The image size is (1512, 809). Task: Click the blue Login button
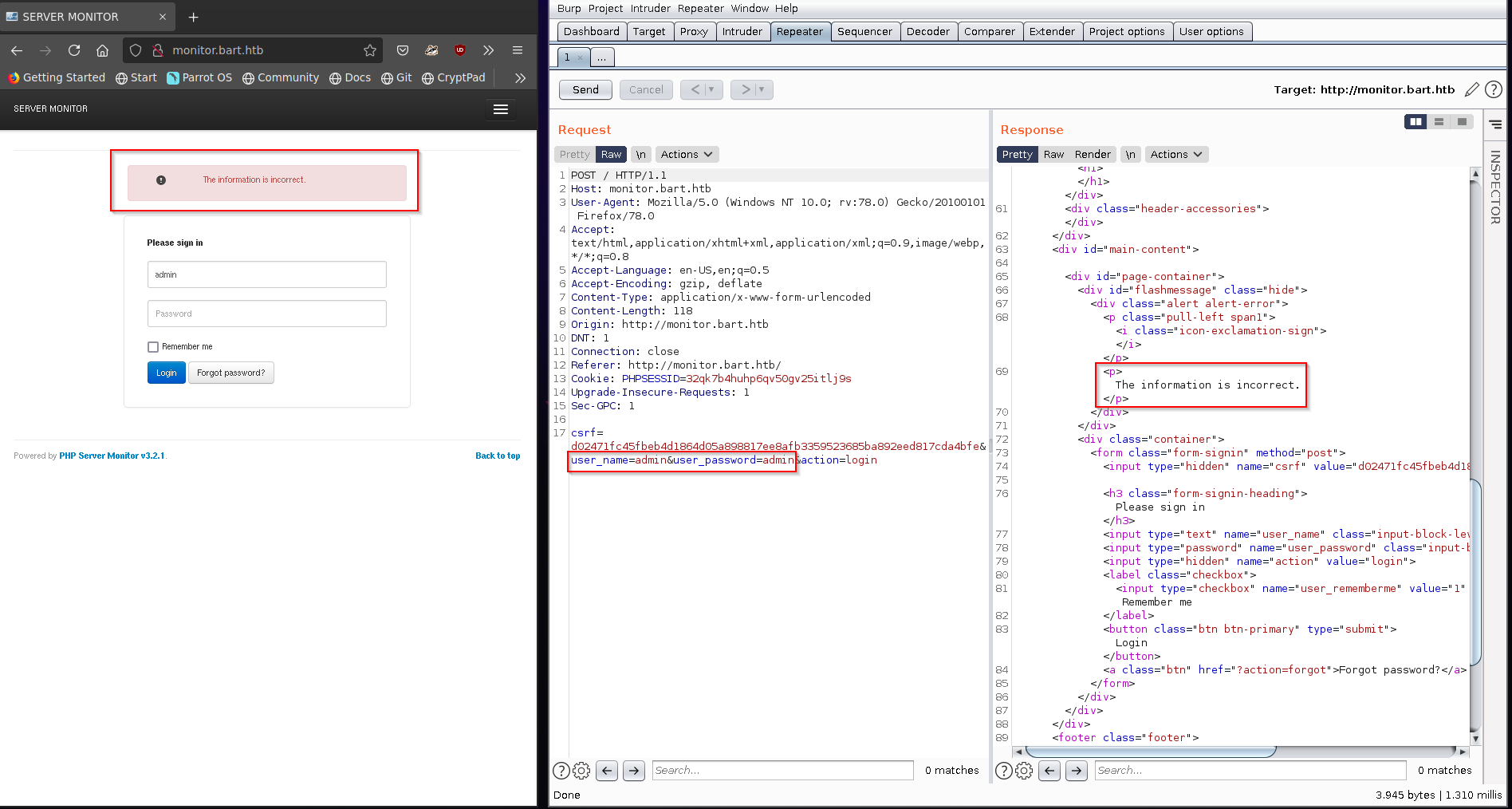click(x=167, y=373)
